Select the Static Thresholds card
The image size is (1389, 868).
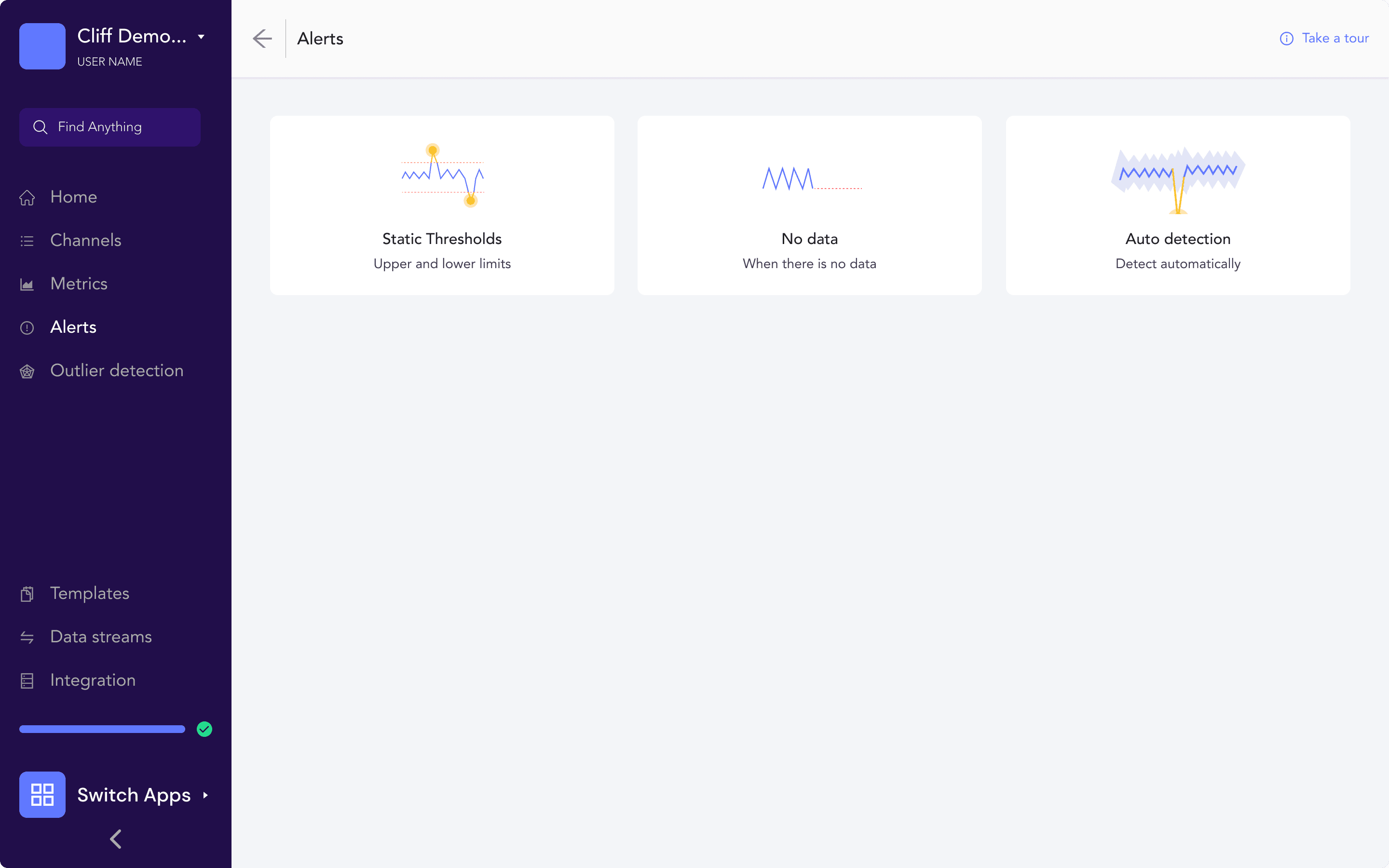tap(442, 205)
